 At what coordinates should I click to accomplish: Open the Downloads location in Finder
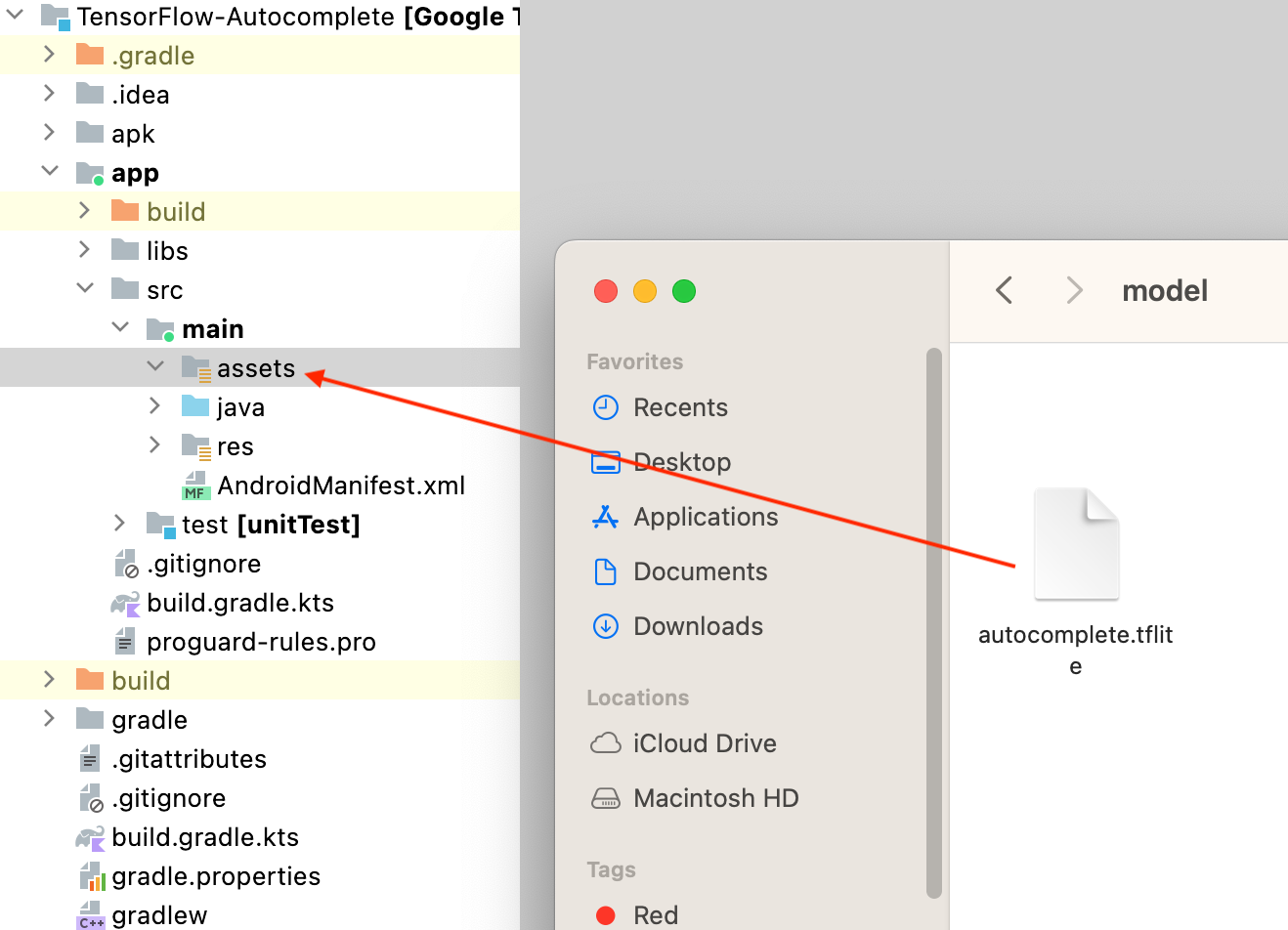(686, 626)
